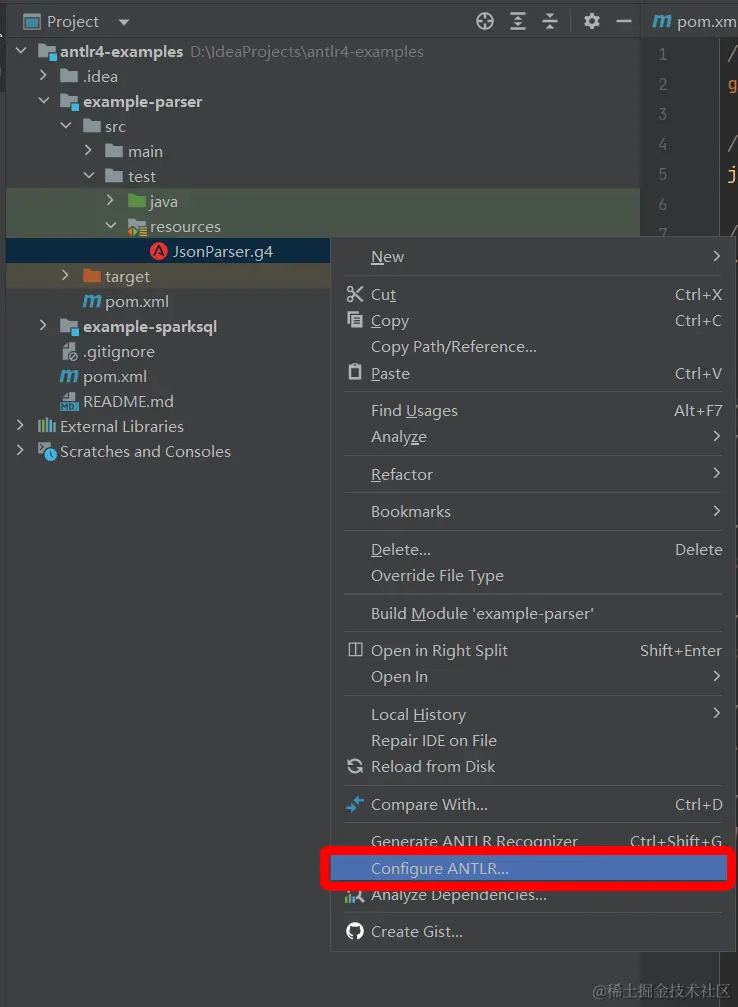Choose Find Usages
738x1007 pixels.
(533, 410)
